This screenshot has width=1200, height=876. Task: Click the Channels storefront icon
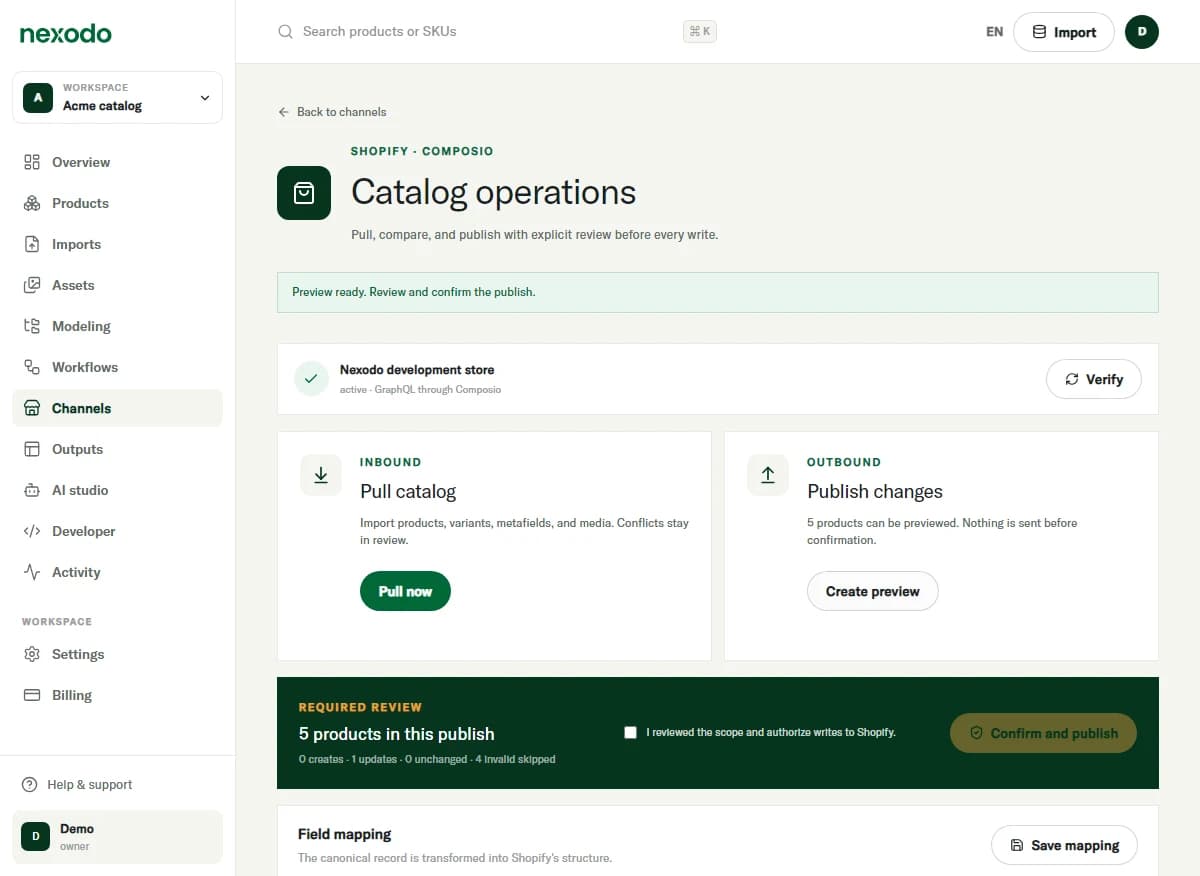pyautogui.click(x=32, y=408)
